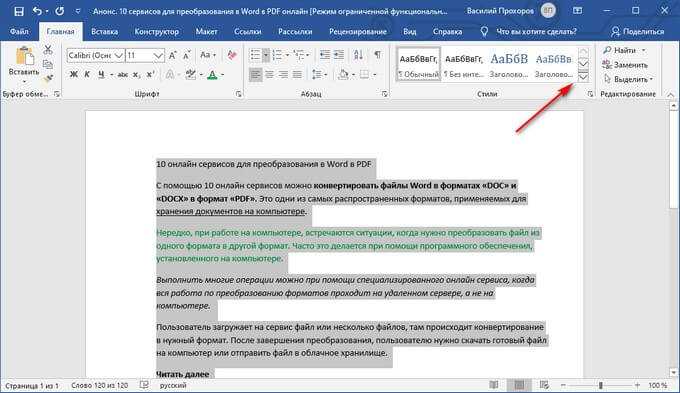Open the Styles pane dialog launcher
The height and width of the screenshot is (393, 680).
pos(590,94)
